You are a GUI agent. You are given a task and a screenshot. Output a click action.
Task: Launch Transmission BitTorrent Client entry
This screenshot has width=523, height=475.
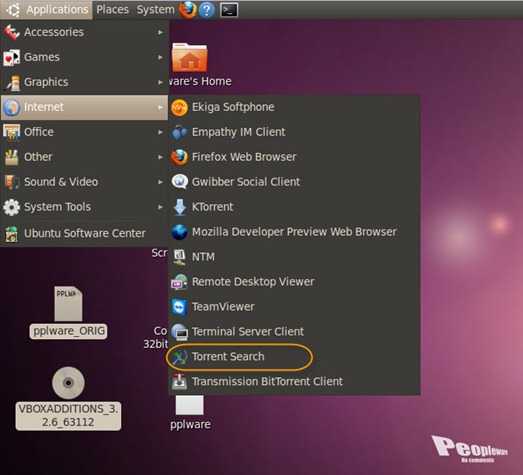294,382
